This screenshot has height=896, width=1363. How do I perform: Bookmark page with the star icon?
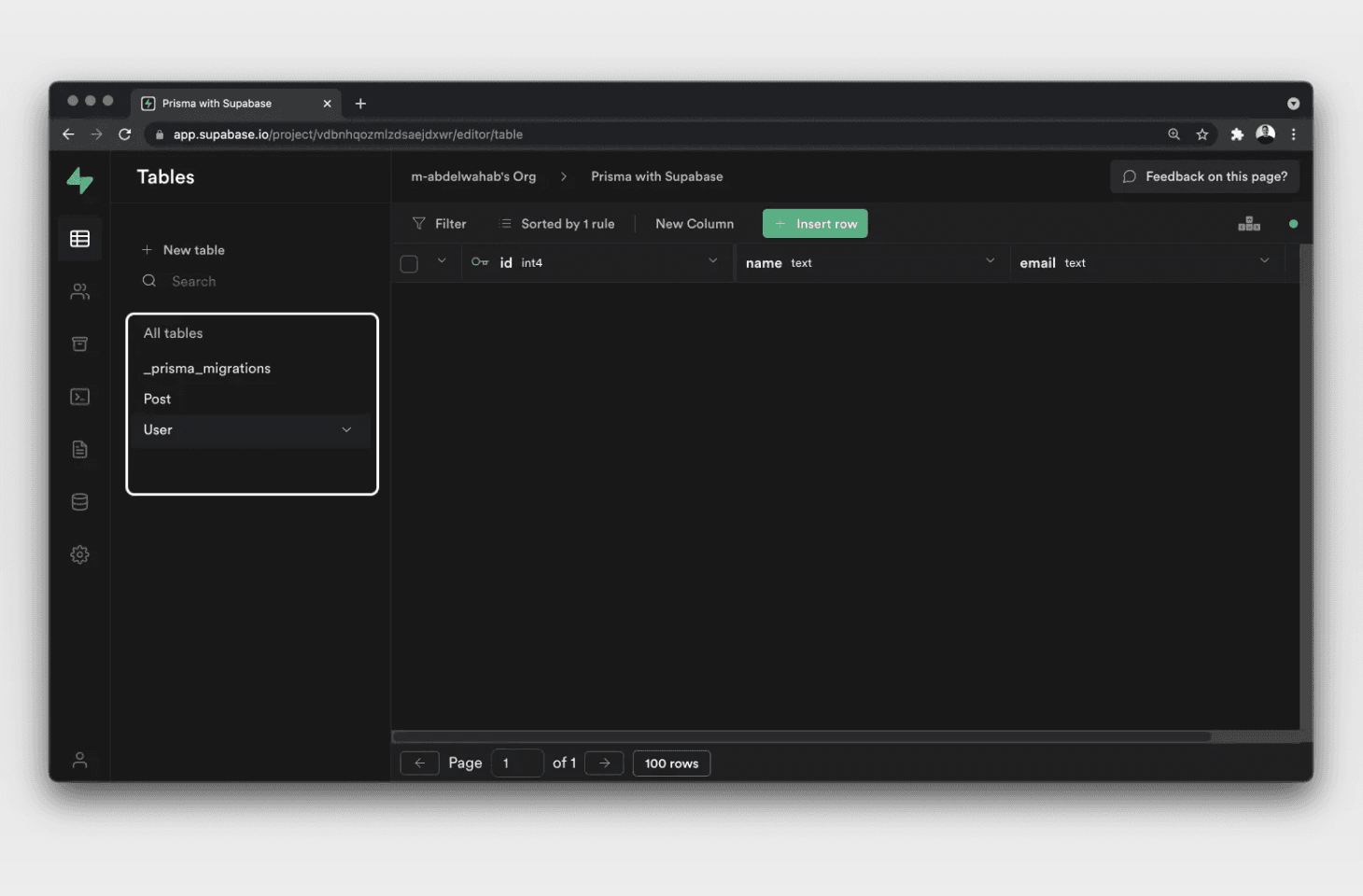pos(1202,134)
